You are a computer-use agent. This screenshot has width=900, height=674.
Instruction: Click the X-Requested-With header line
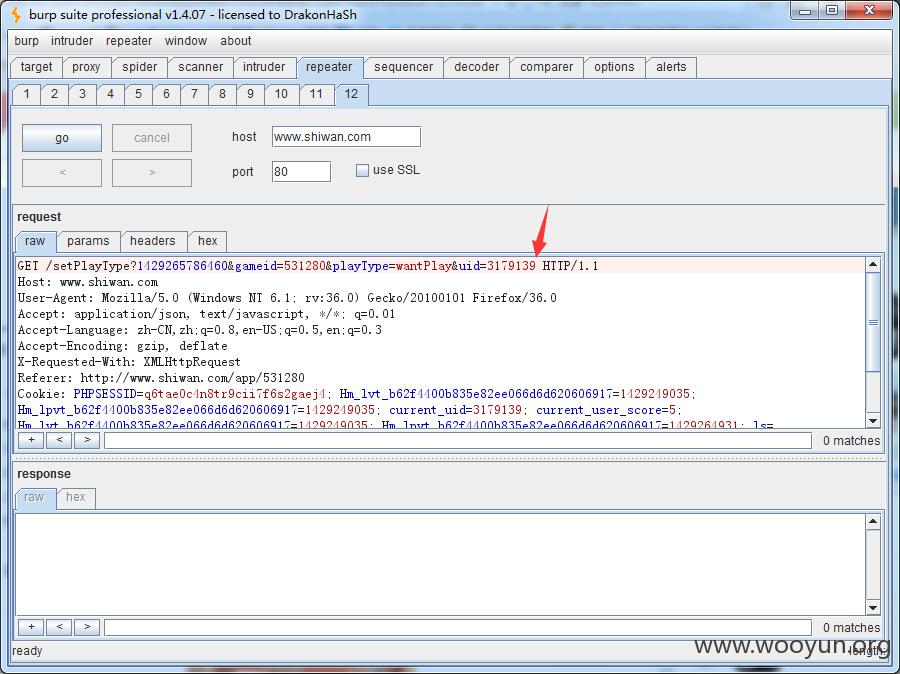click(129, 362)
